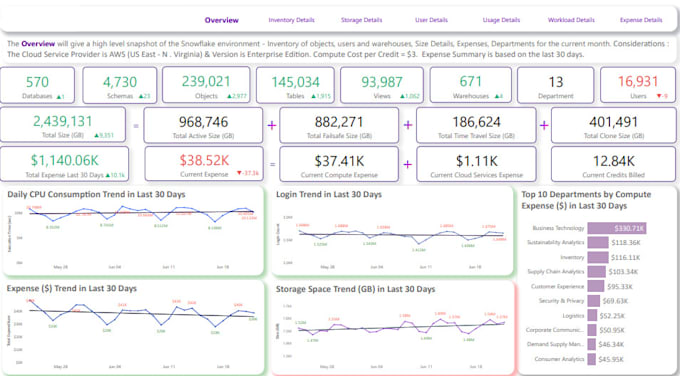Click the $116.11K value label
The height and width of the screenshot is (376, 680).
[625, 258]
